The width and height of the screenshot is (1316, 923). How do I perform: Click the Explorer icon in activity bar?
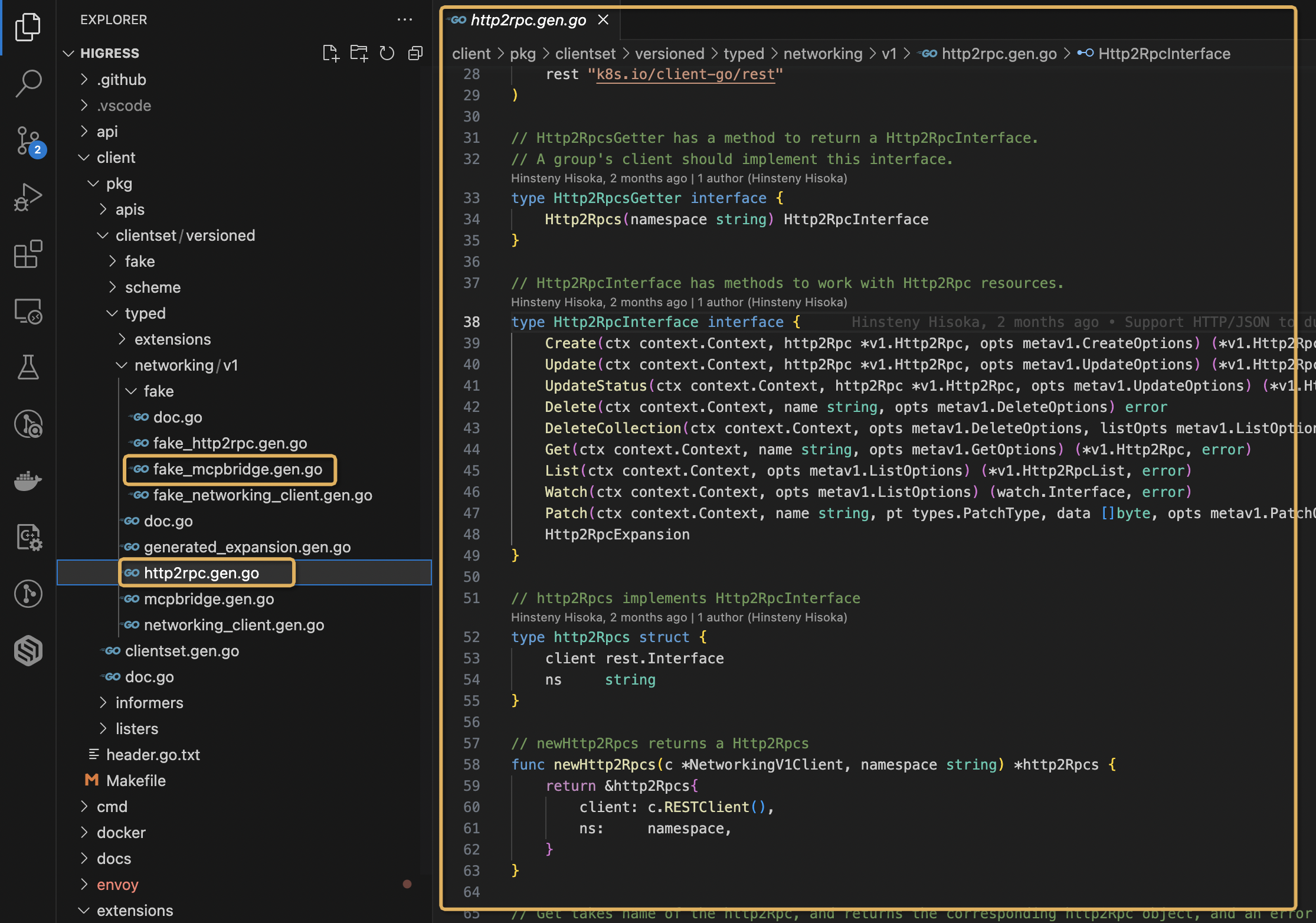[28, 30]
